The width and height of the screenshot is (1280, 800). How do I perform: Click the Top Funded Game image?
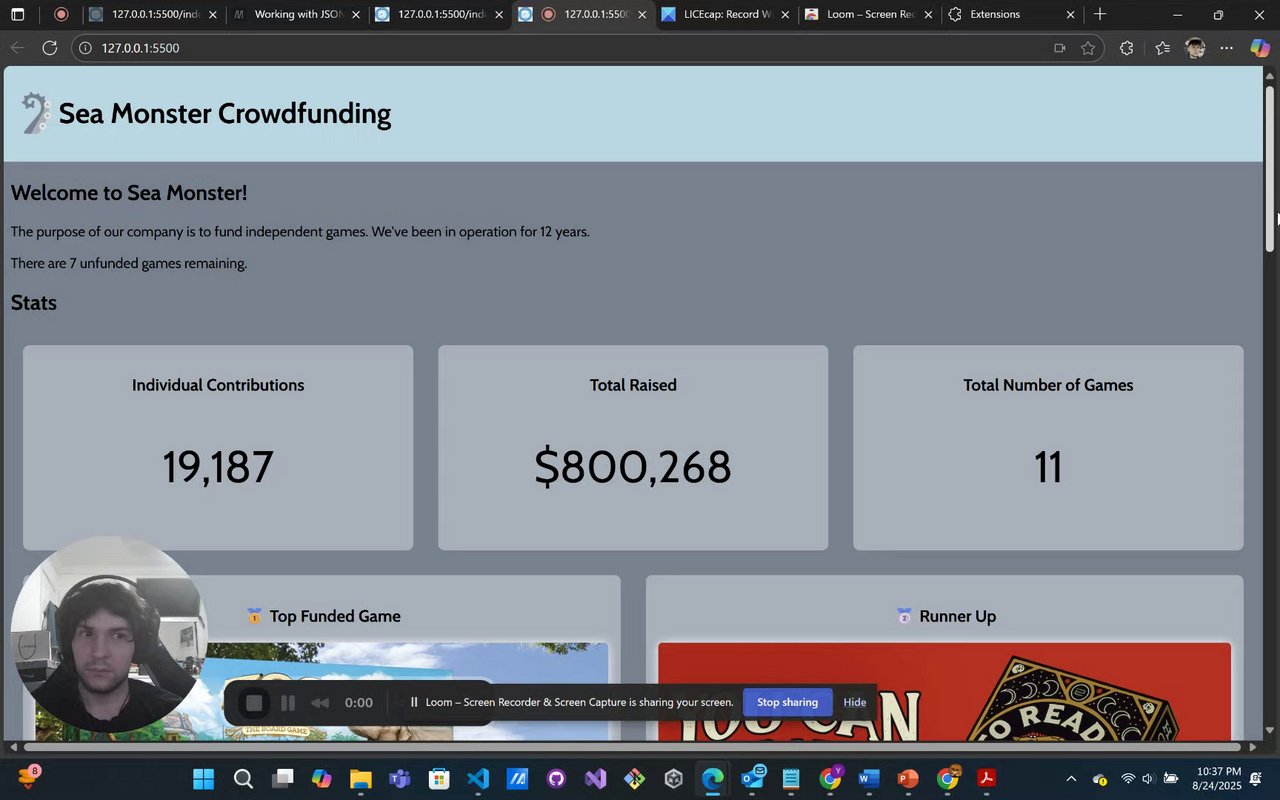[x=322, y=691]
